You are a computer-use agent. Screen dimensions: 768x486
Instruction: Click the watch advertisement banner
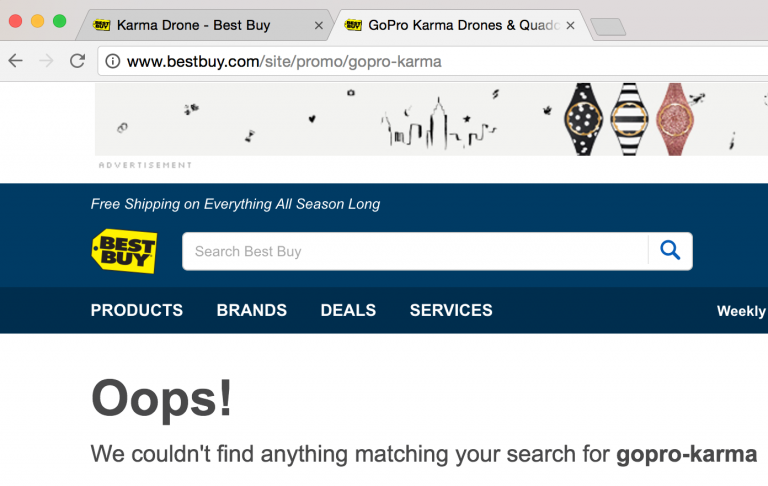point(431,120)
